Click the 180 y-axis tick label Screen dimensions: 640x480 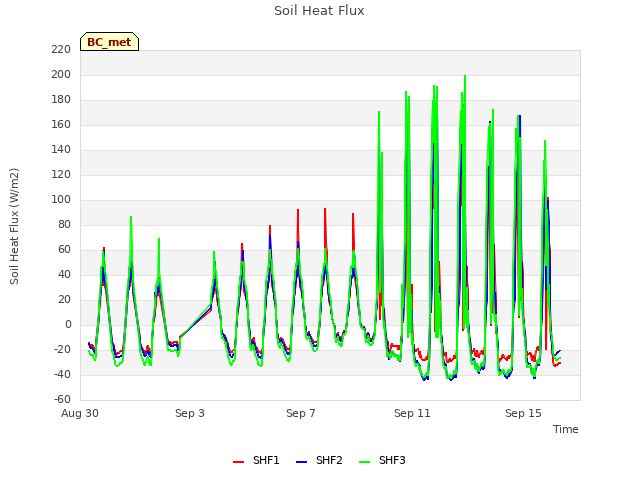click(x=61, y=99)
